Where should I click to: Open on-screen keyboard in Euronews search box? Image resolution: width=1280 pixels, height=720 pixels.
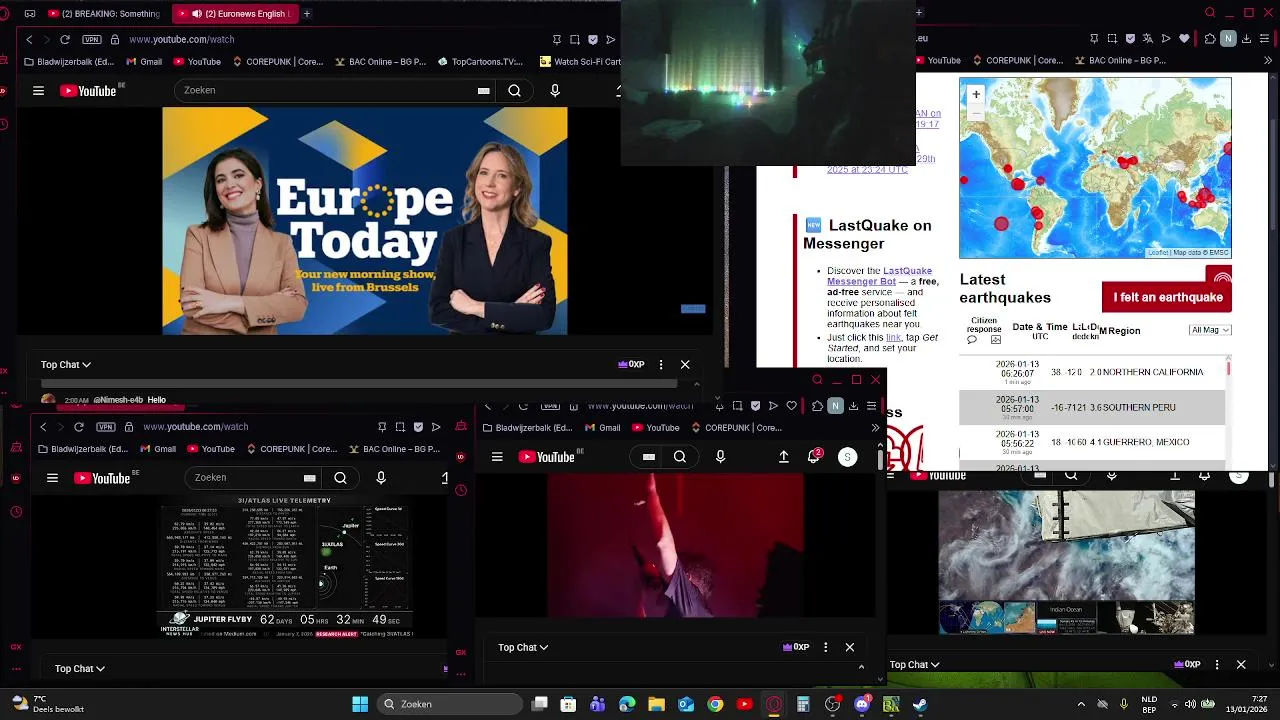tap(484, 90)
